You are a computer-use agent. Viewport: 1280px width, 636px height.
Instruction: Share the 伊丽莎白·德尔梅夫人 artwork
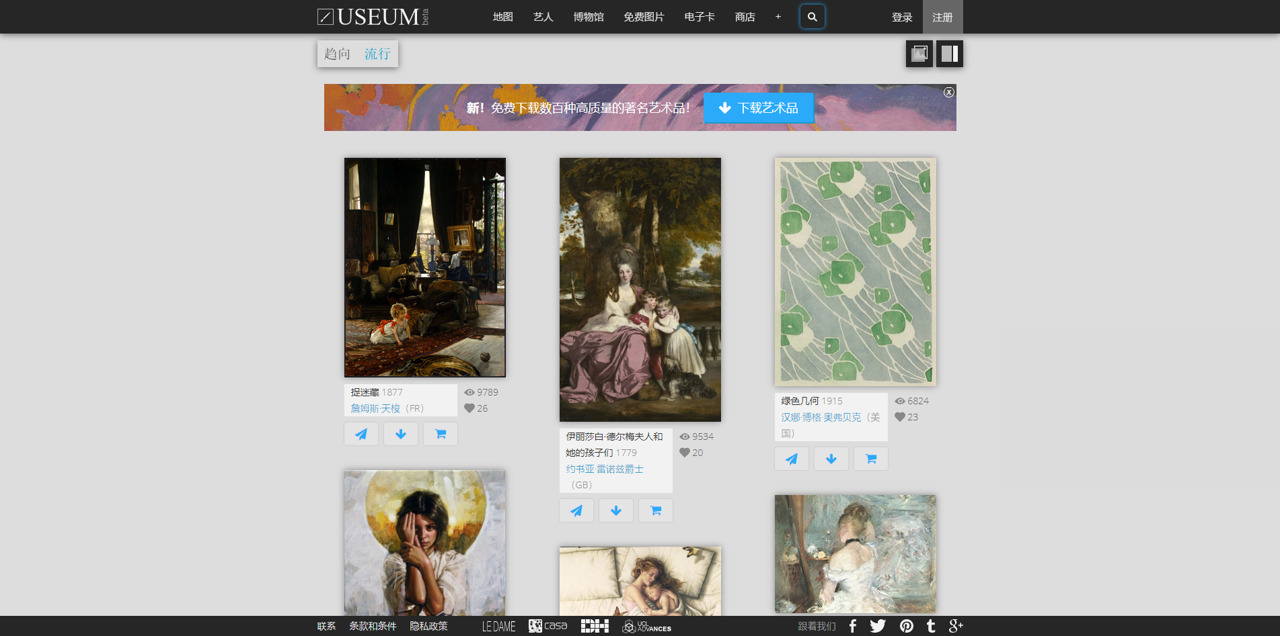click(x=576, y=511)
